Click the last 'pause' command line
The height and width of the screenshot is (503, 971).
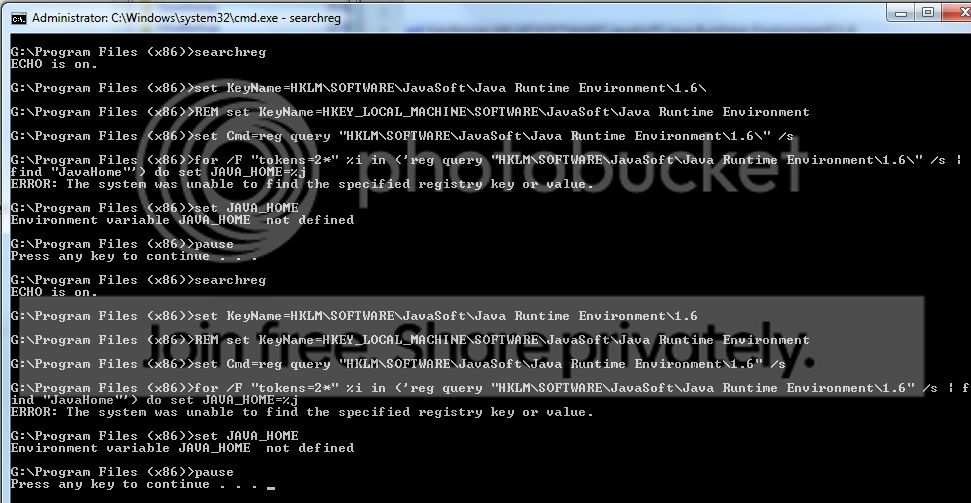[122, 472]
